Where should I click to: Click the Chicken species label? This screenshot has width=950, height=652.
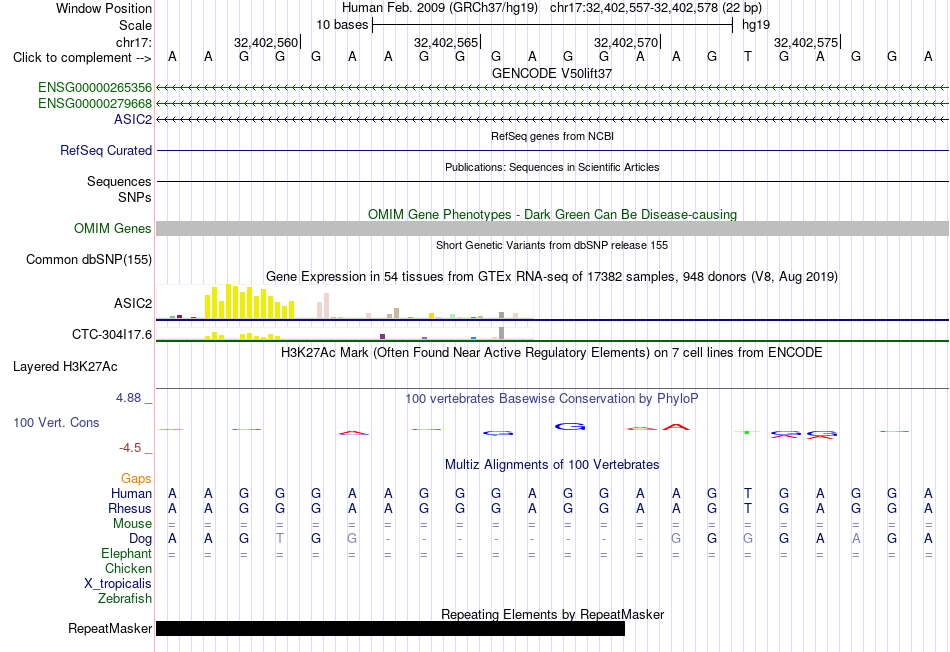click(x=128, y=568)
